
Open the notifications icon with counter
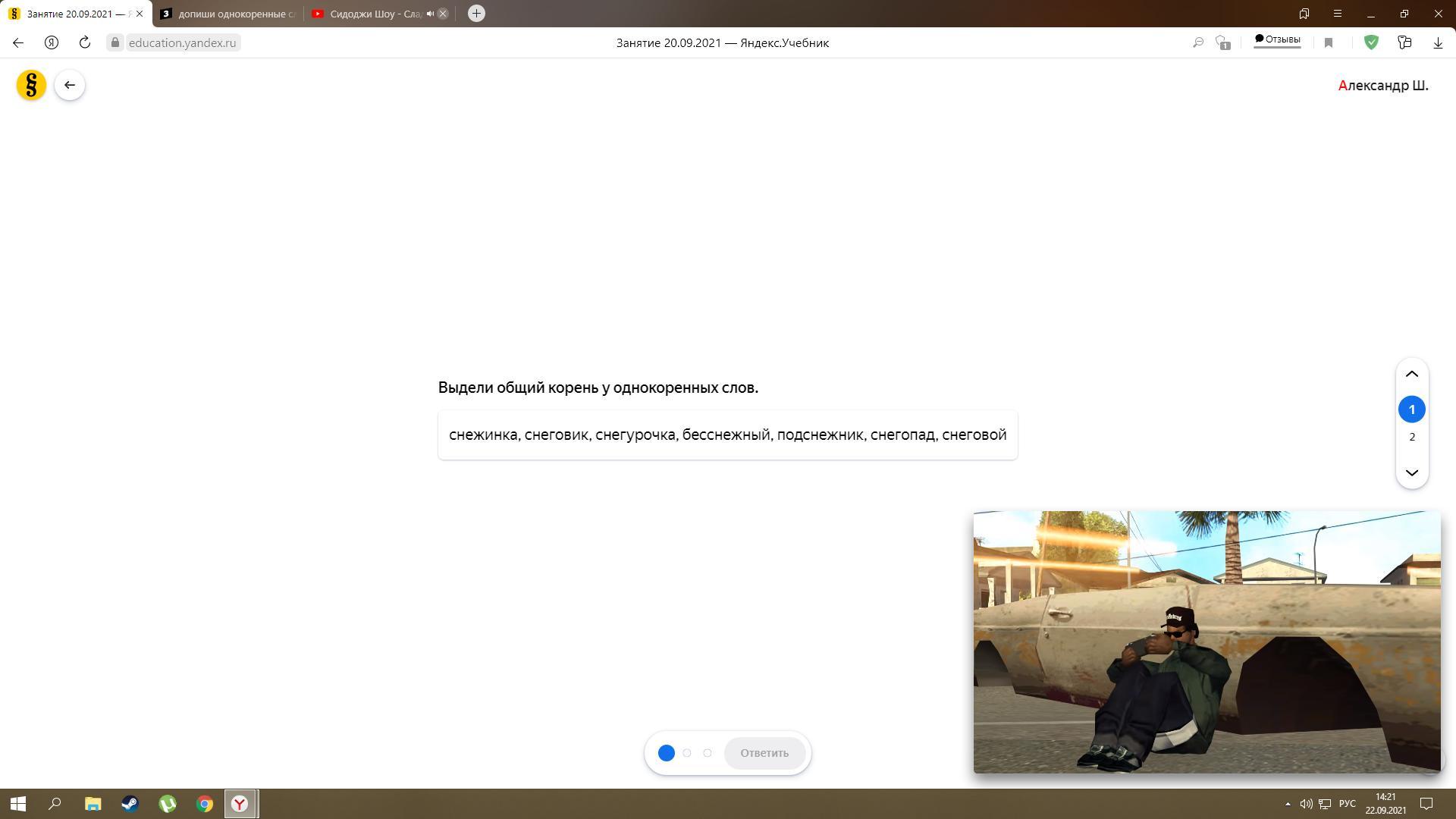pos(1222,42)
